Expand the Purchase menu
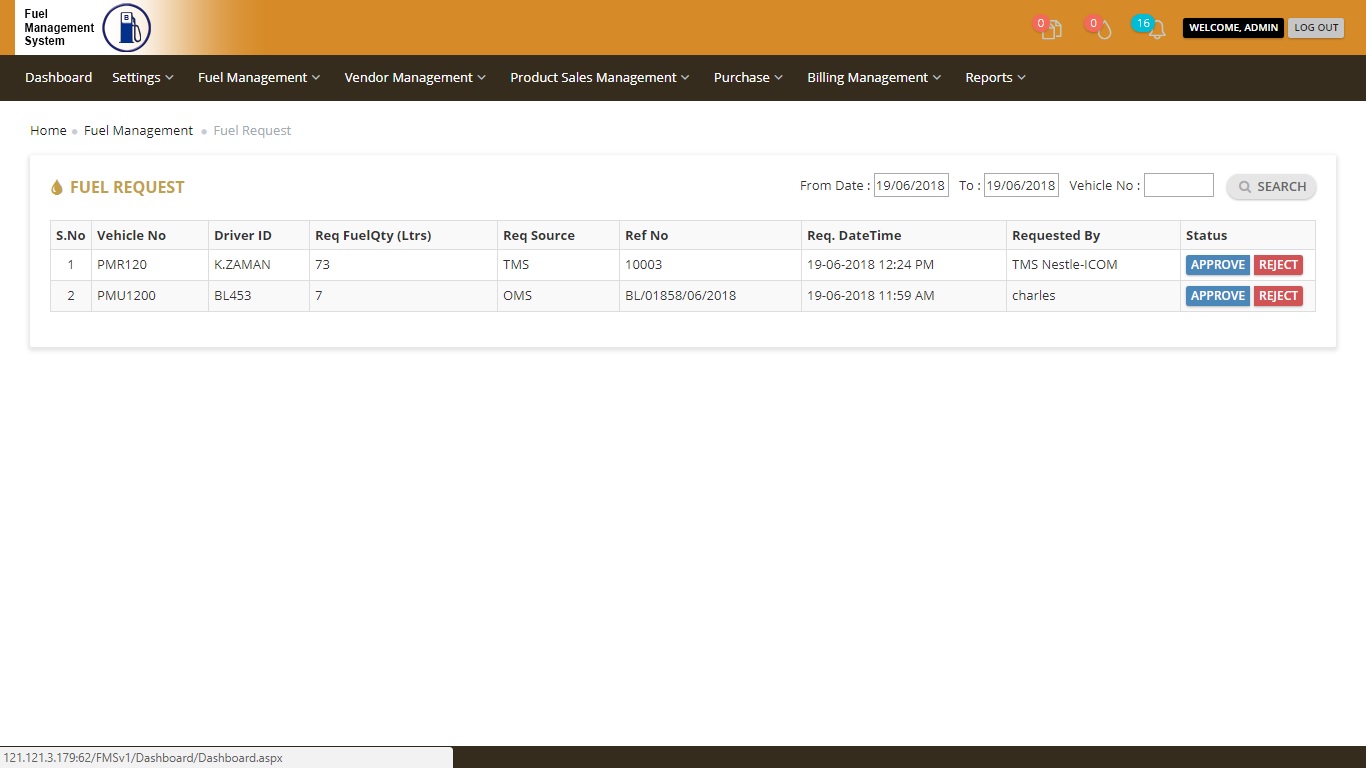The height and width of the screenshot is (768, 1366). (748, 78)
